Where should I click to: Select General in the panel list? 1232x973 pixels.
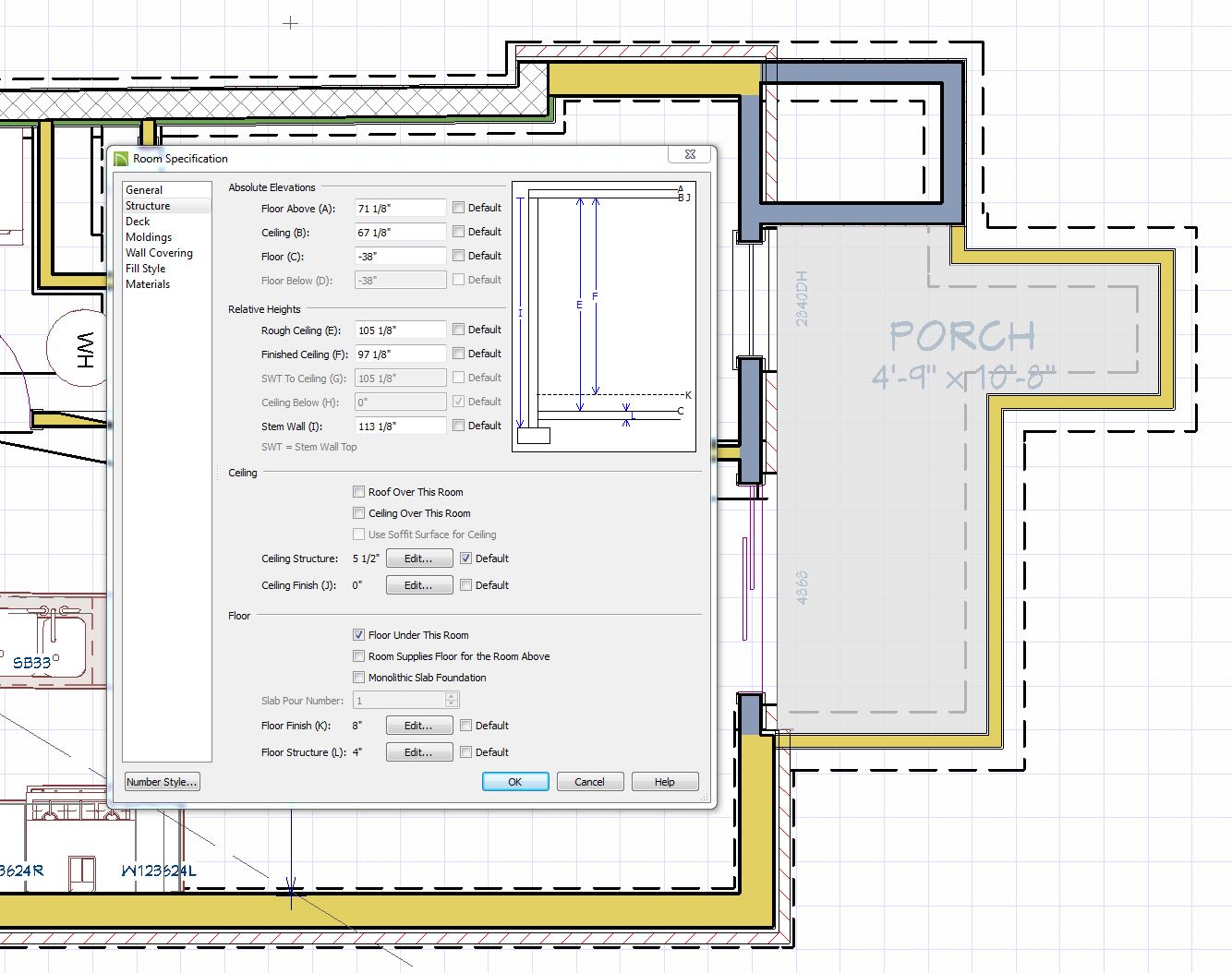point(144,190)
